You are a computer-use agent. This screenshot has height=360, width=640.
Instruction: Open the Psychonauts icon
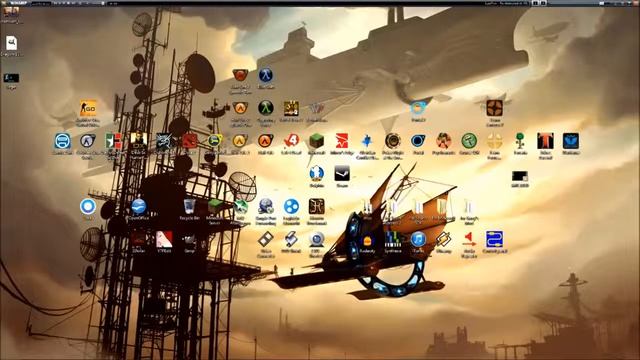tap(443, 141)
